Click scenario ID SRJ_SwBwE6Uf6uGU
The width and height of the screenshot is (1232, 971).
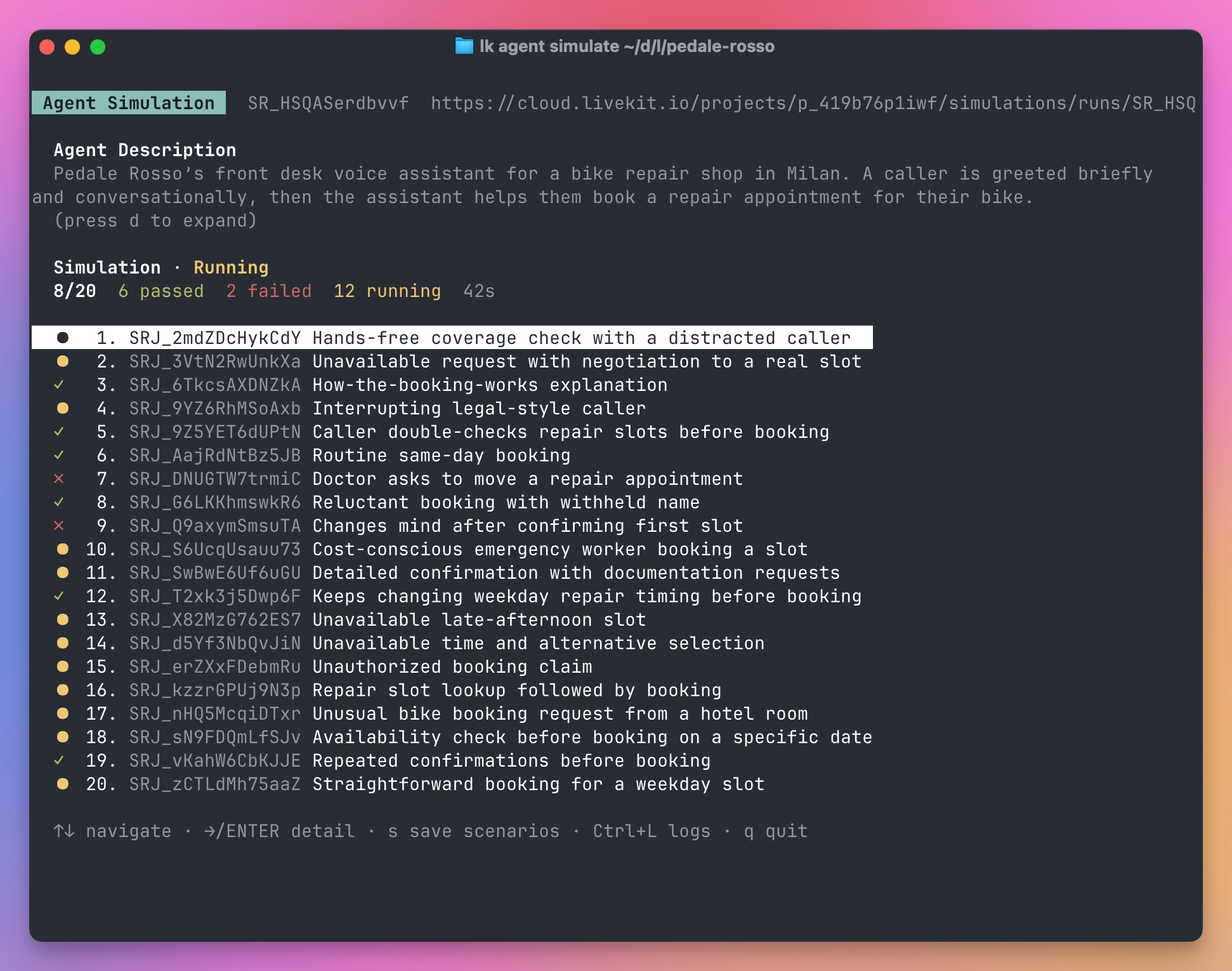tap(215, 572)
